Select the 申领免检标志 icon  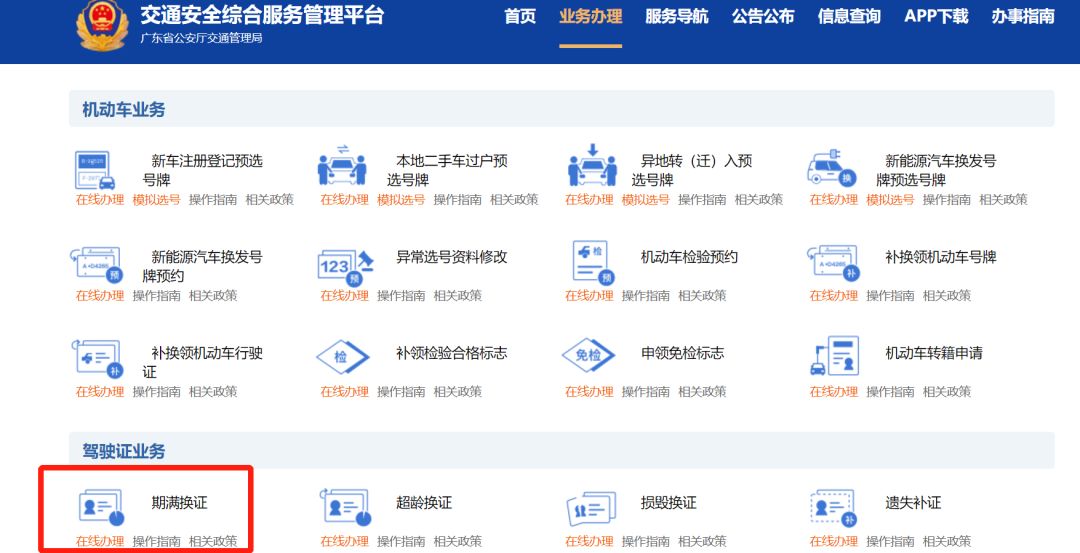pos(588,355)
